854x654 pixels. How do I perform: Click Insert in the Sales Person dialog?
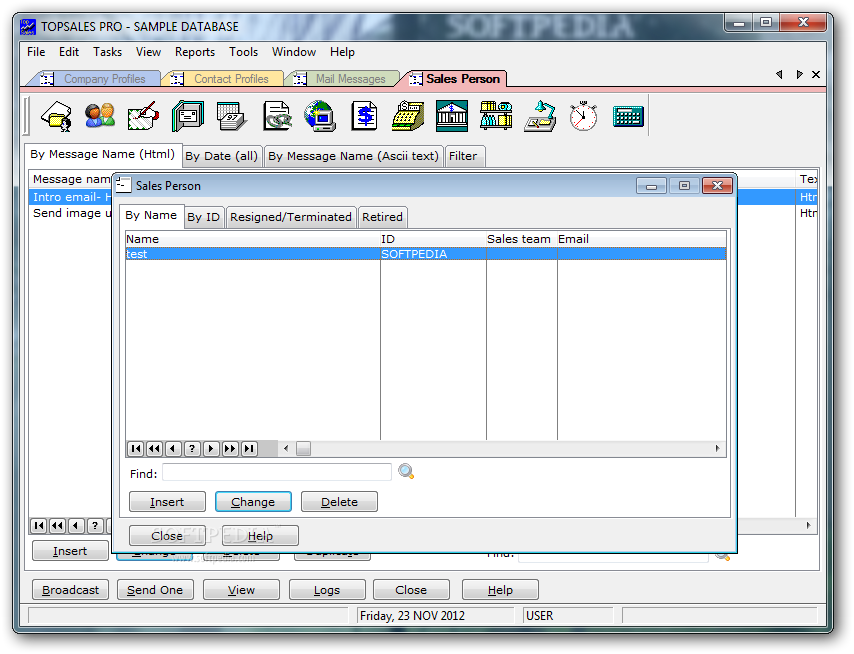click(x=167, y=502)
